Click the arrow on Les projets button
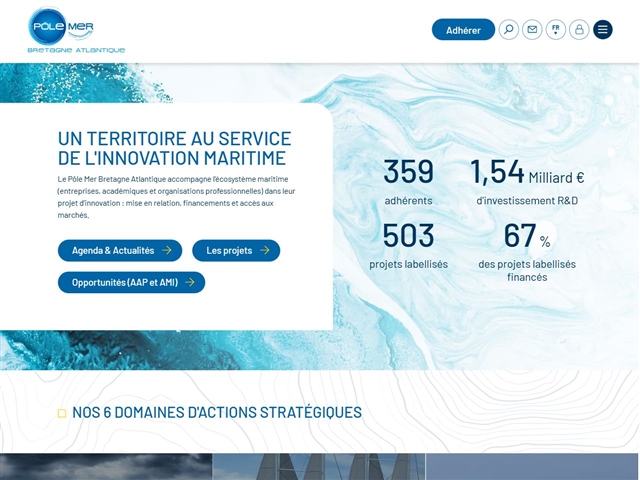 265,250
